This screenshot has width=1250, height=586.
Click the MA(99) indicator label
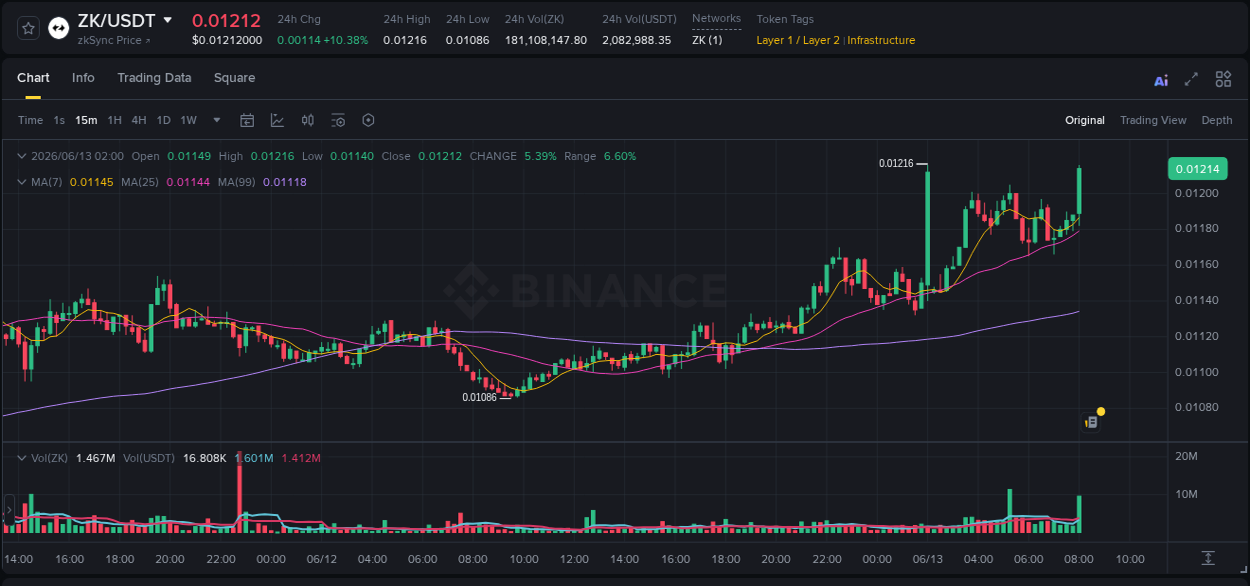[x=238, y=182]
